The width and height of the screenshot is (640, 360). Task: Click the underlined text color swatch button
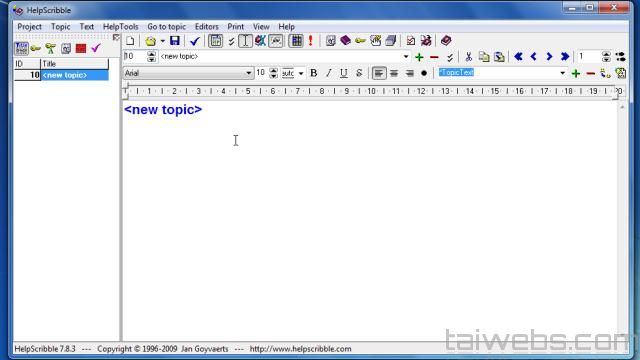pyautogui.click(x=288, y=73)
